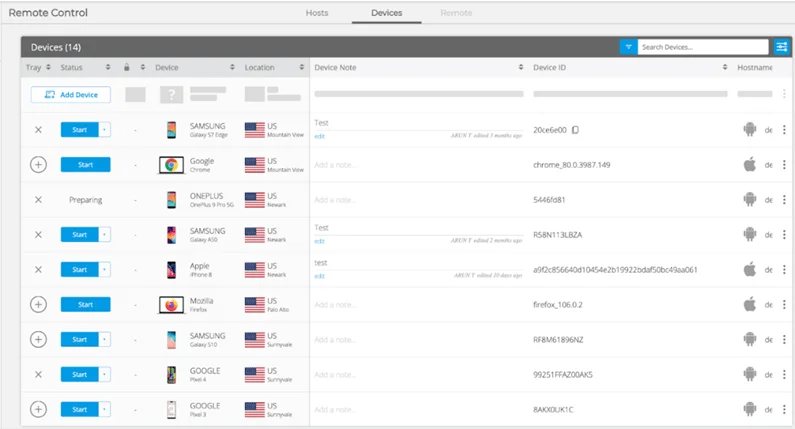Open more options for R58N113LBZA row
Image resolution: width=795 pixels, height=429 pixels.
(x=784, y=235)
